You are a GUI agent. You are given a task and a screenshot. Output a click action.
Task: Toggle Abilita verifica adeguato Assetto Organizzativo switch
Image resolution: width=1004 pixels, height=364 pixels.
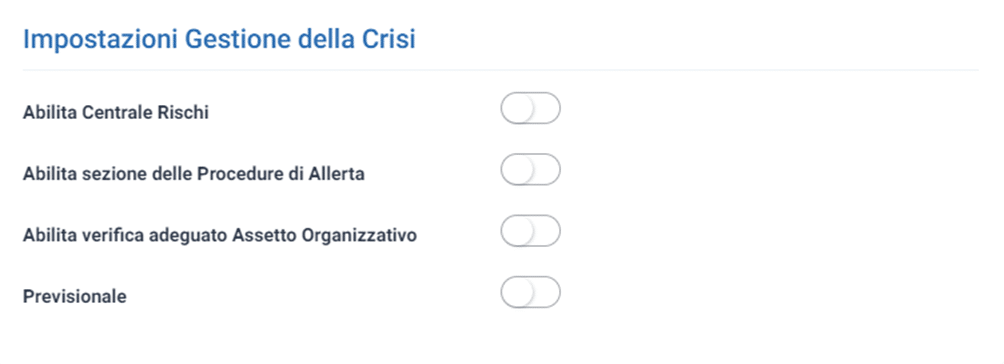(x=530, y=231)
